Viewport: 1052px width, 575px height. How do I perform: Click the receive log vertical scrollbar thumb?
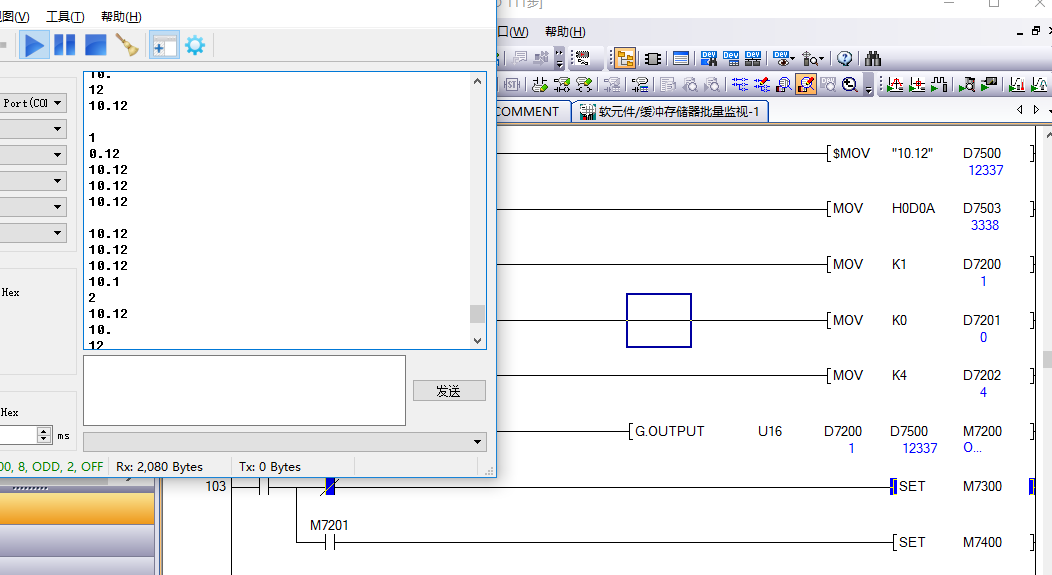click(x=477, y=313)
